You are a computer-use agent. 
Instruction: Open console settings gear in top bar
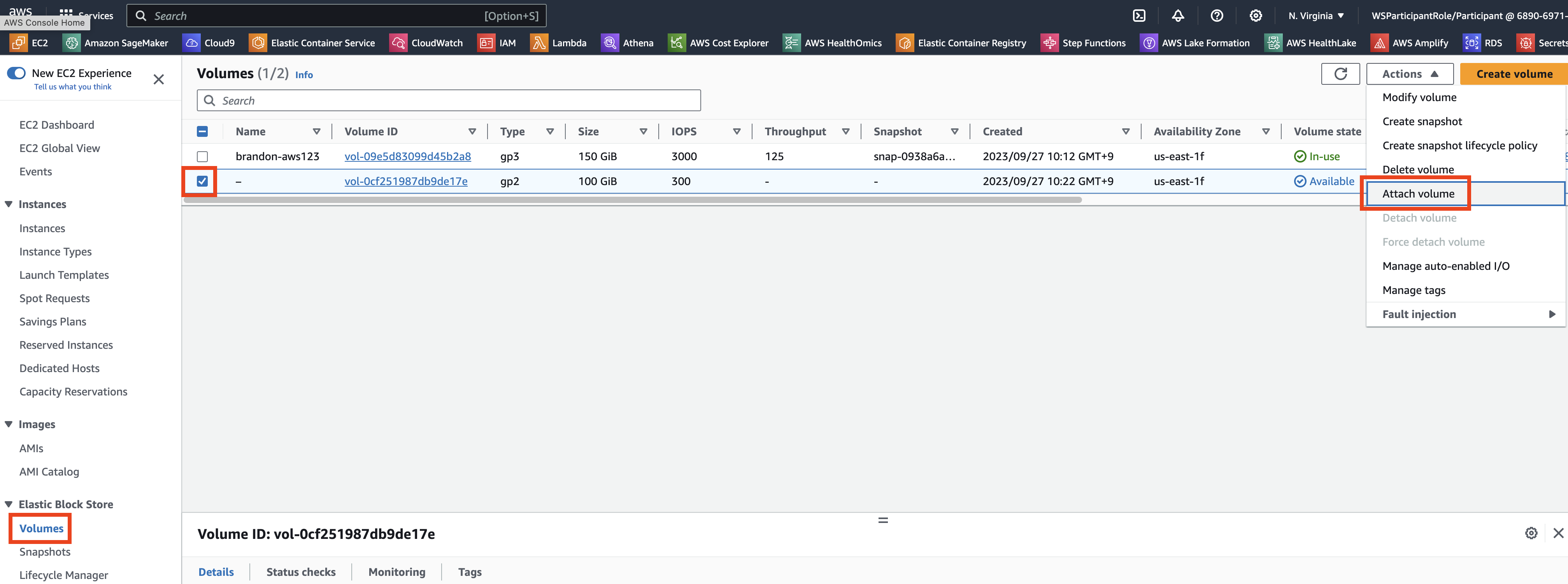pos(1256,16)
